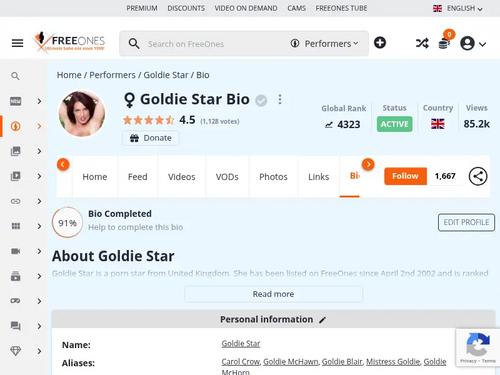Open the Performers search filter dropdown
This screenshot has width=500, height=375.
click(x=325, y=44)
